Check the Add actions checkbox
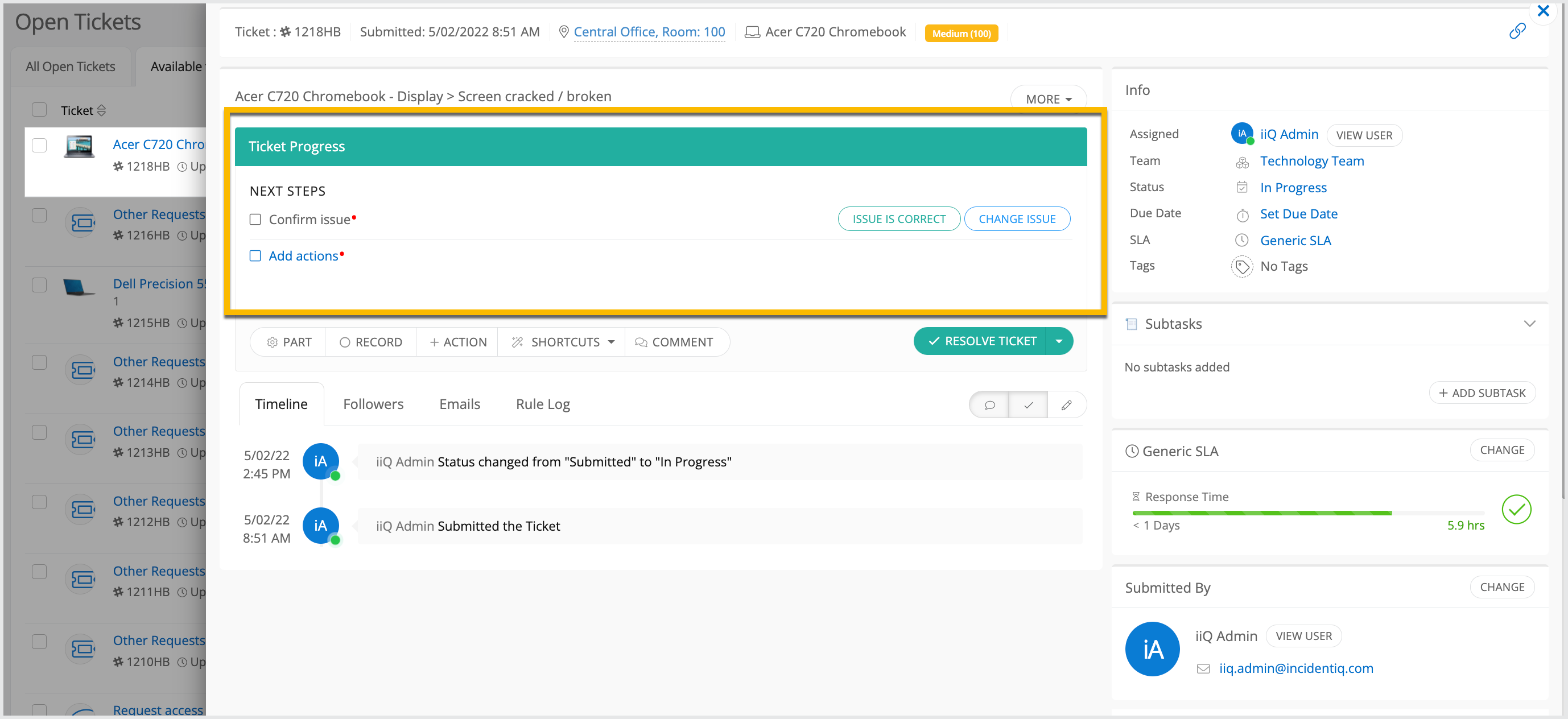Image resolution: width=1568 pixels, height=719 pixels. click(255, 256)
